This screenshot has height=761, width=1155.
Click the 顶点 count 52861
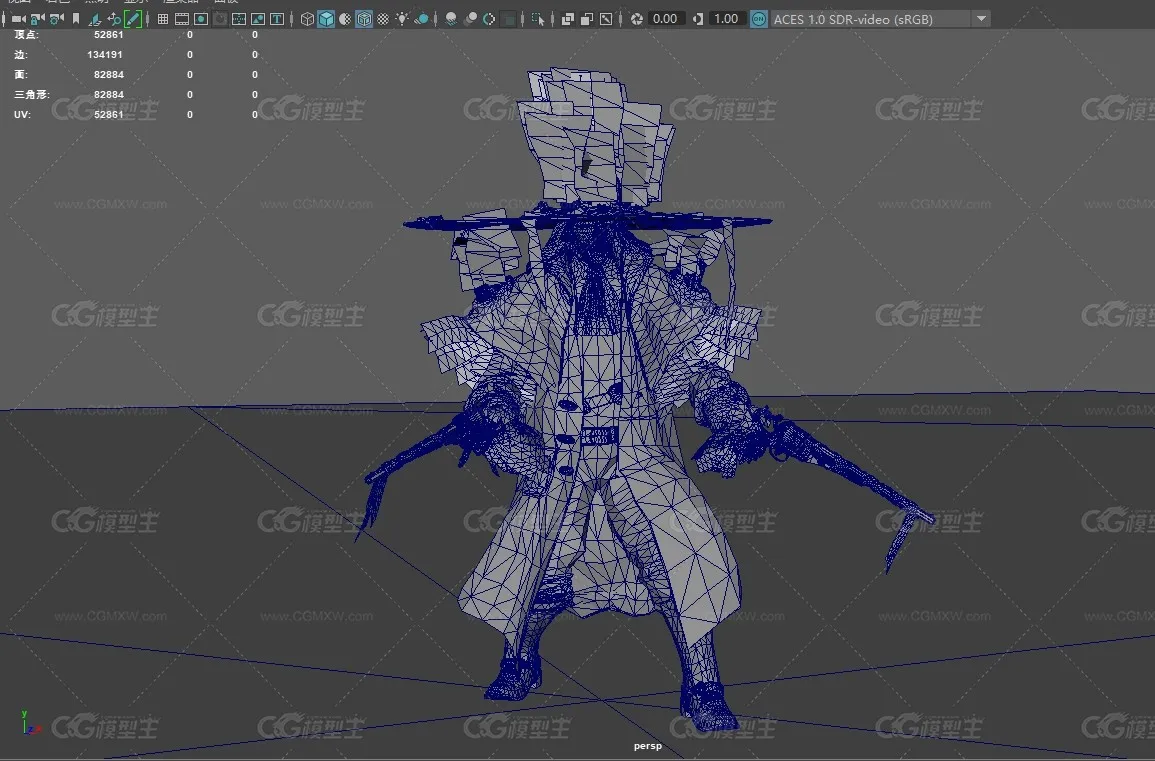pyautogui.click(x=108, y=35)
